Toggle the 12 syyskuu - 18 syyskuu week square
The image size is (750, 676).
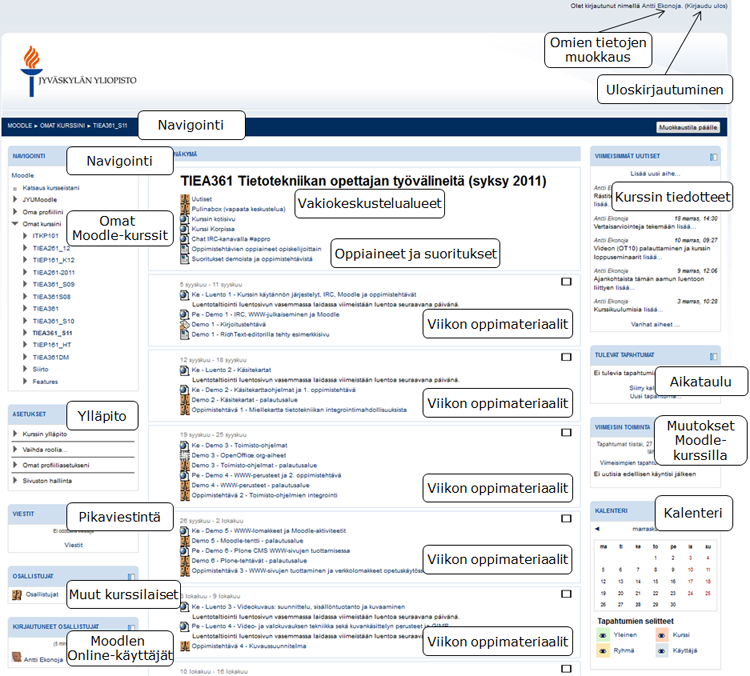(x=566, y=357)
